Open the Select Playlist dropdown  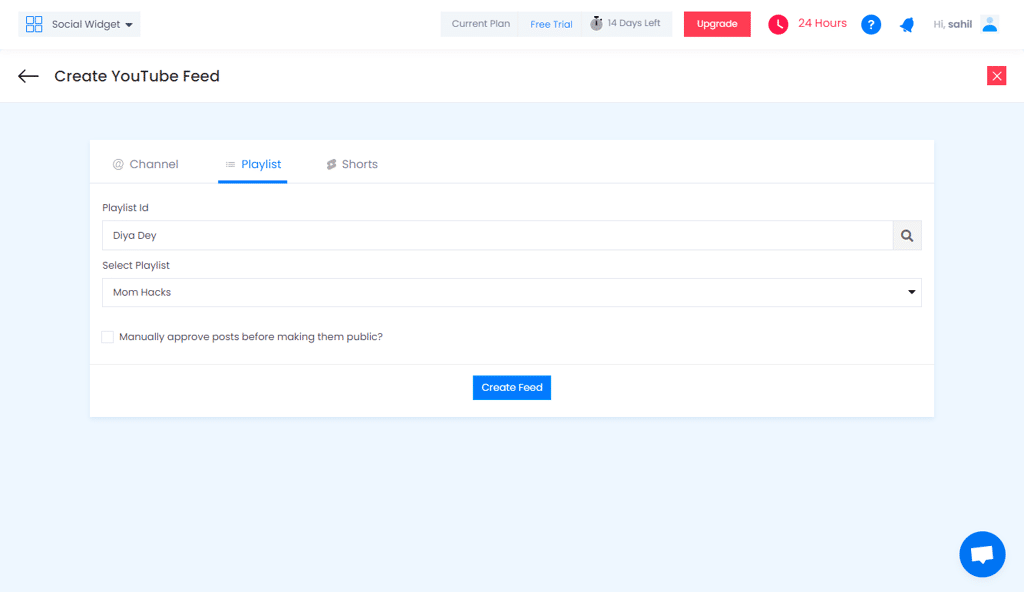tap(512, 291)
